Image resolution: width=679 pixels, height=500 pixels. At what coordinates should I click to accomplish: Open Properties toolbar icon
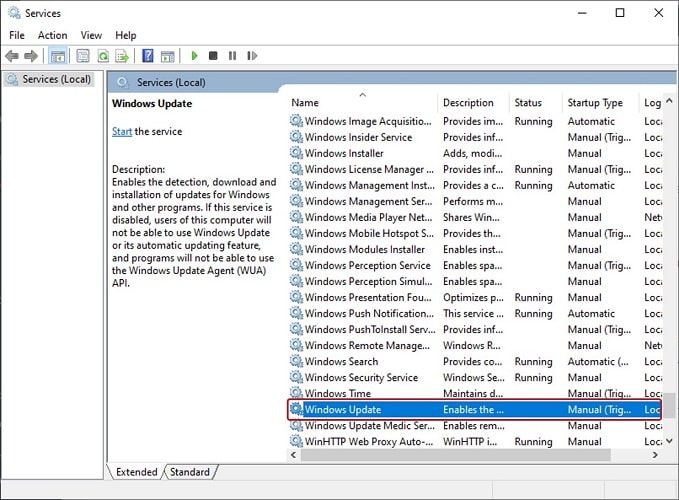point(83,56)
